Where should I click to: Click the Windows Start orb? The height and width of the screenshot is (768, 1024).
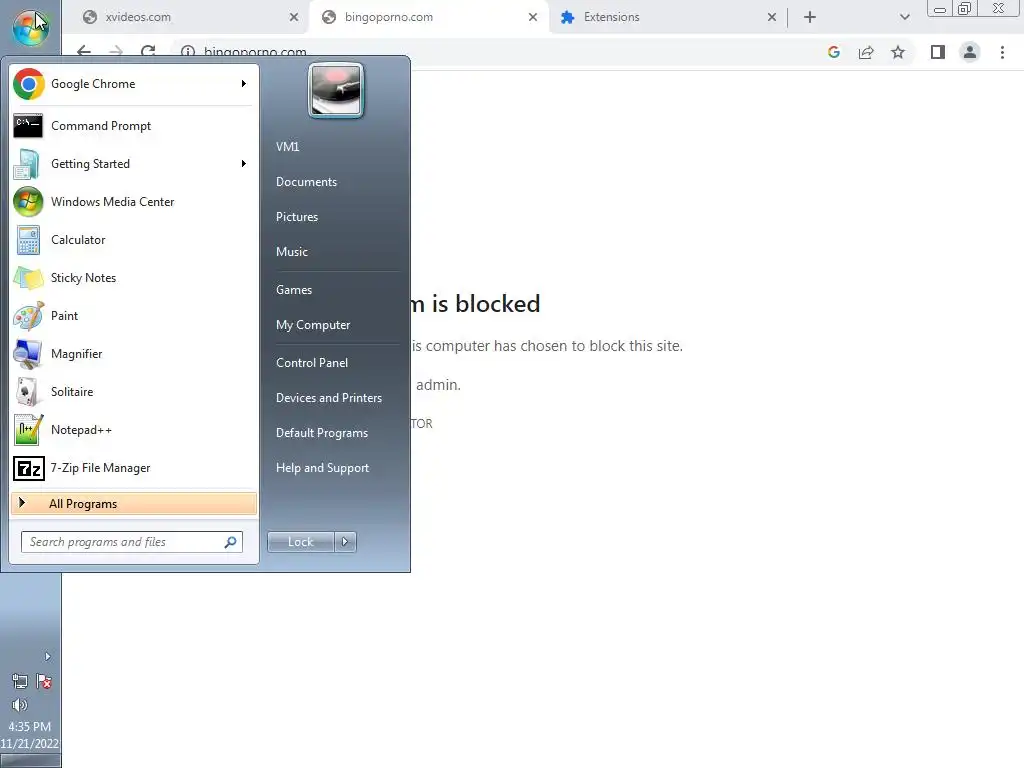tap(30, 28)
